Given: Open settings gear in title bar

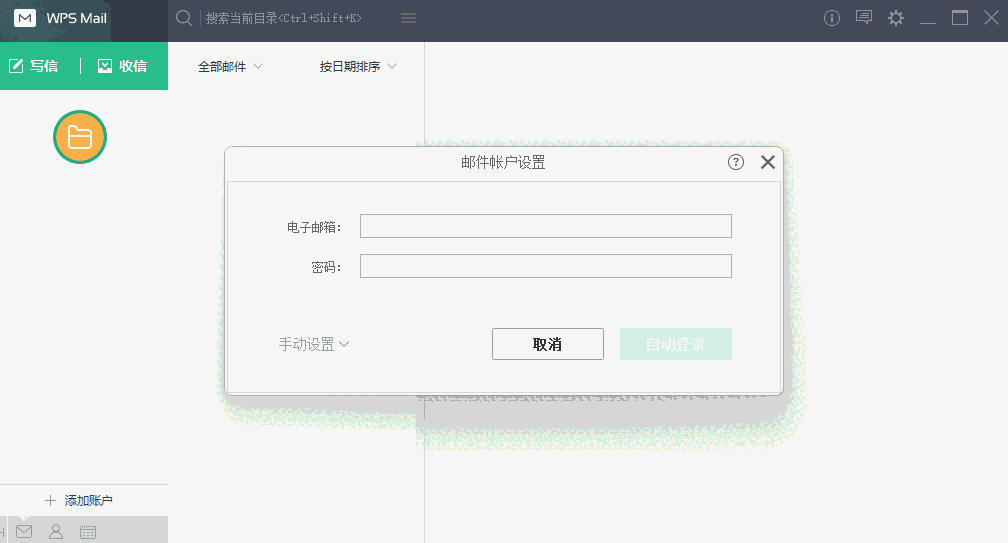Looking at the screenshot, I should pyautogui.click(x=896, y=18).
